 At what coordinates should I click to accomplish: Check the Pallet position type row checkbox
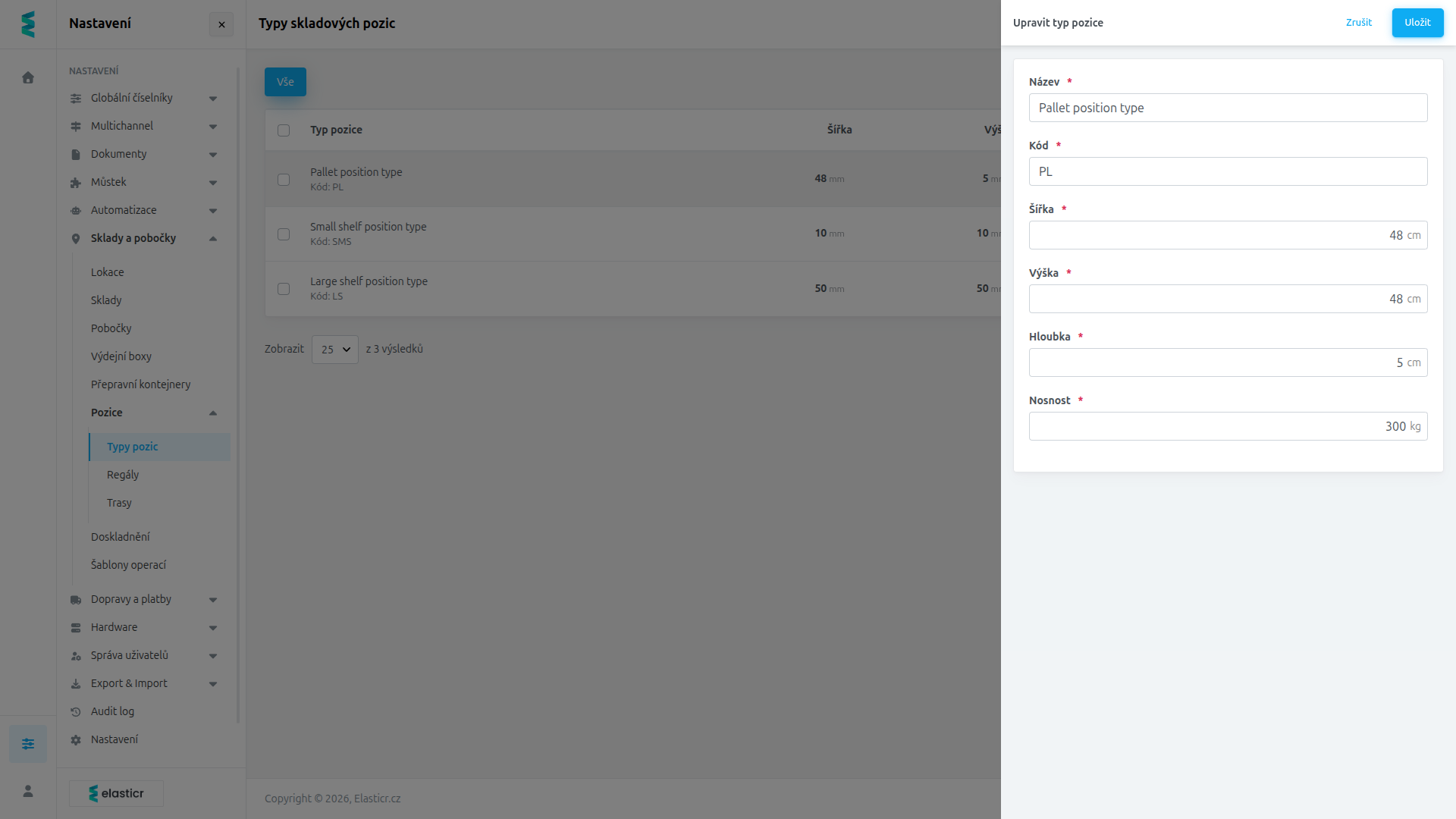[284, 180]
